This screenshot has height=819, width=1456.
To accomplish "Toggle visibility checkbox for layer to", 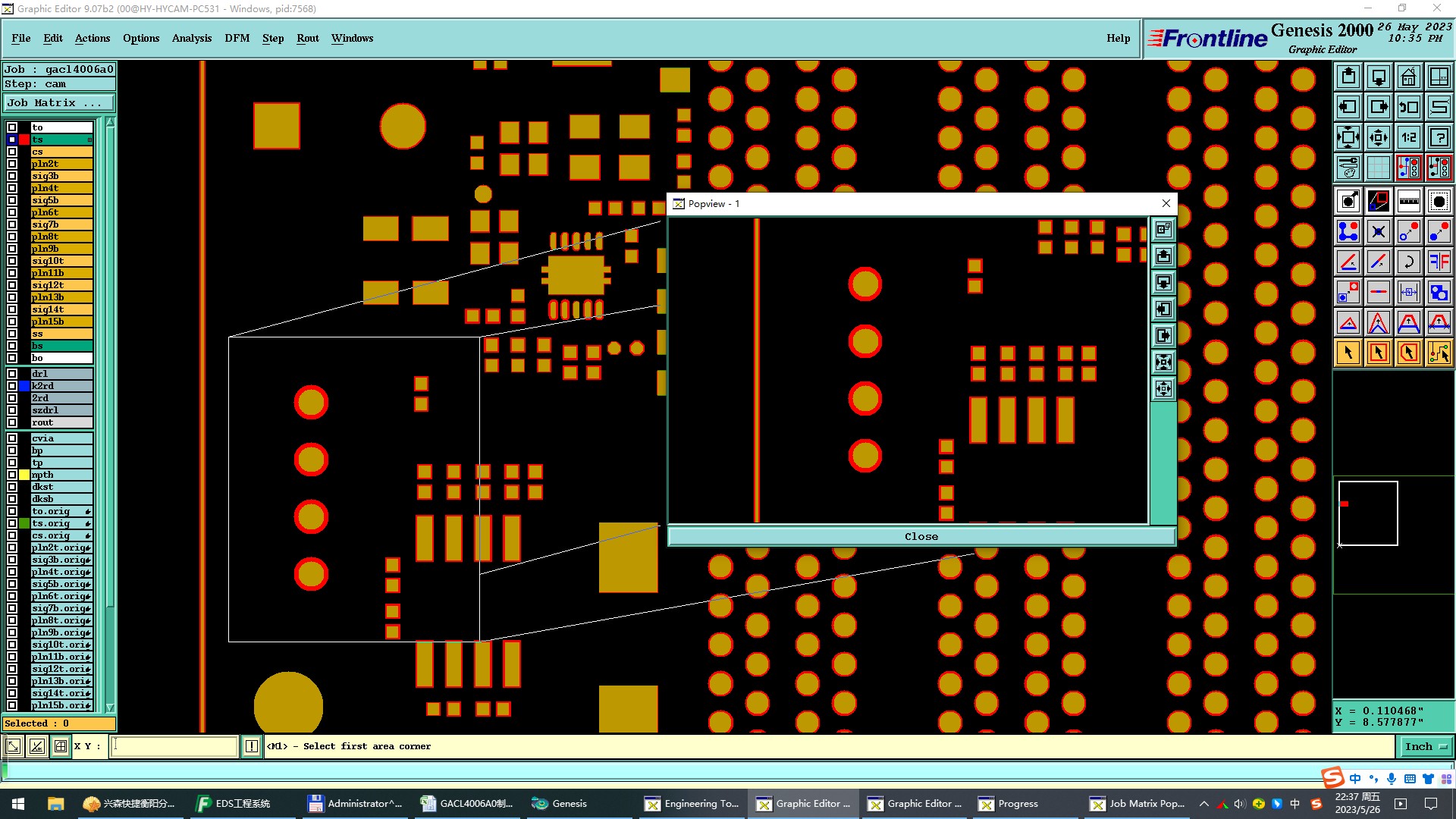I will point(12,127).
